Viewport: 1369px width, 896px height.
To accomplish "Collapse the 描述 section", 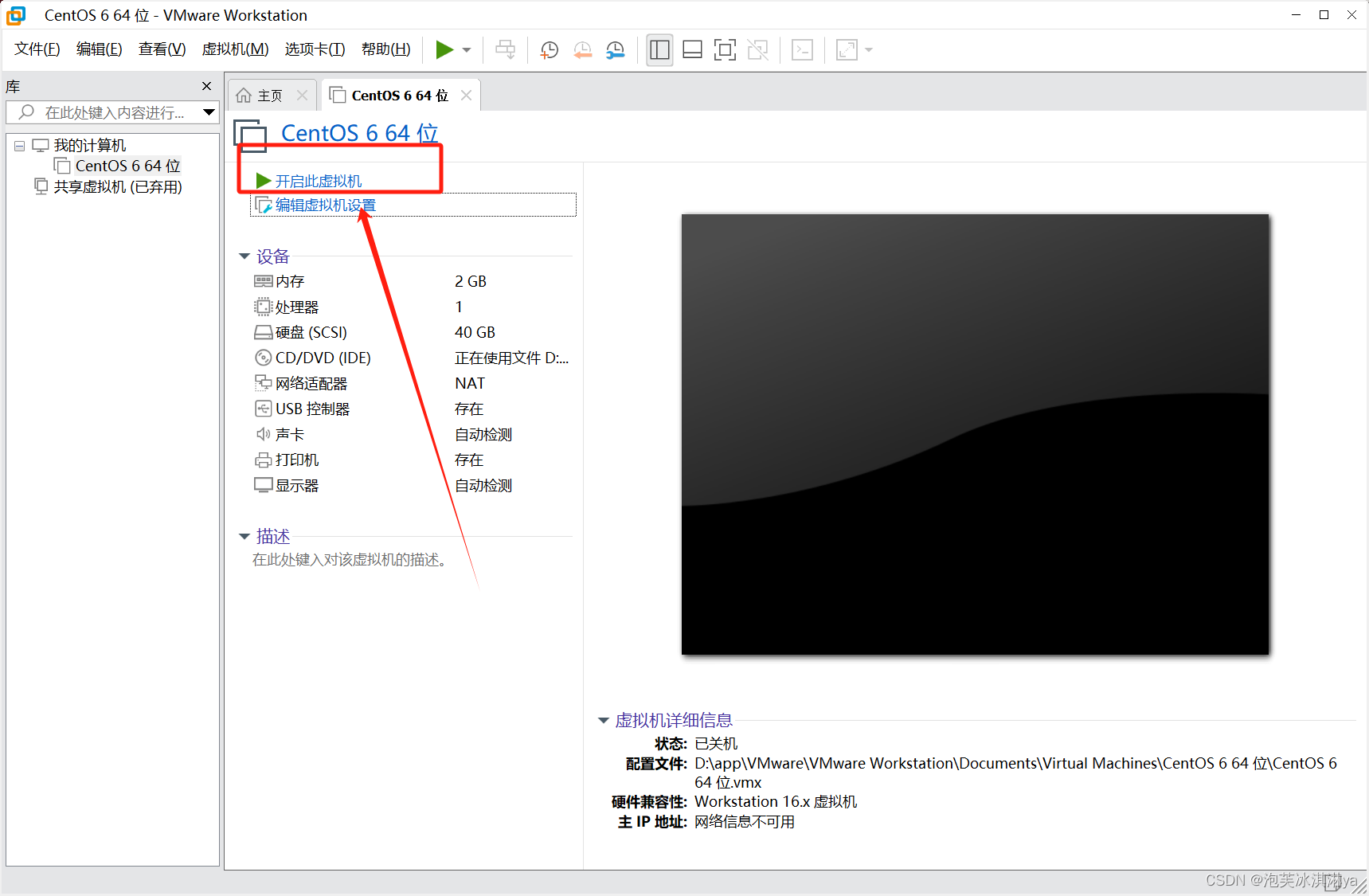I will [x=244, y=537].
